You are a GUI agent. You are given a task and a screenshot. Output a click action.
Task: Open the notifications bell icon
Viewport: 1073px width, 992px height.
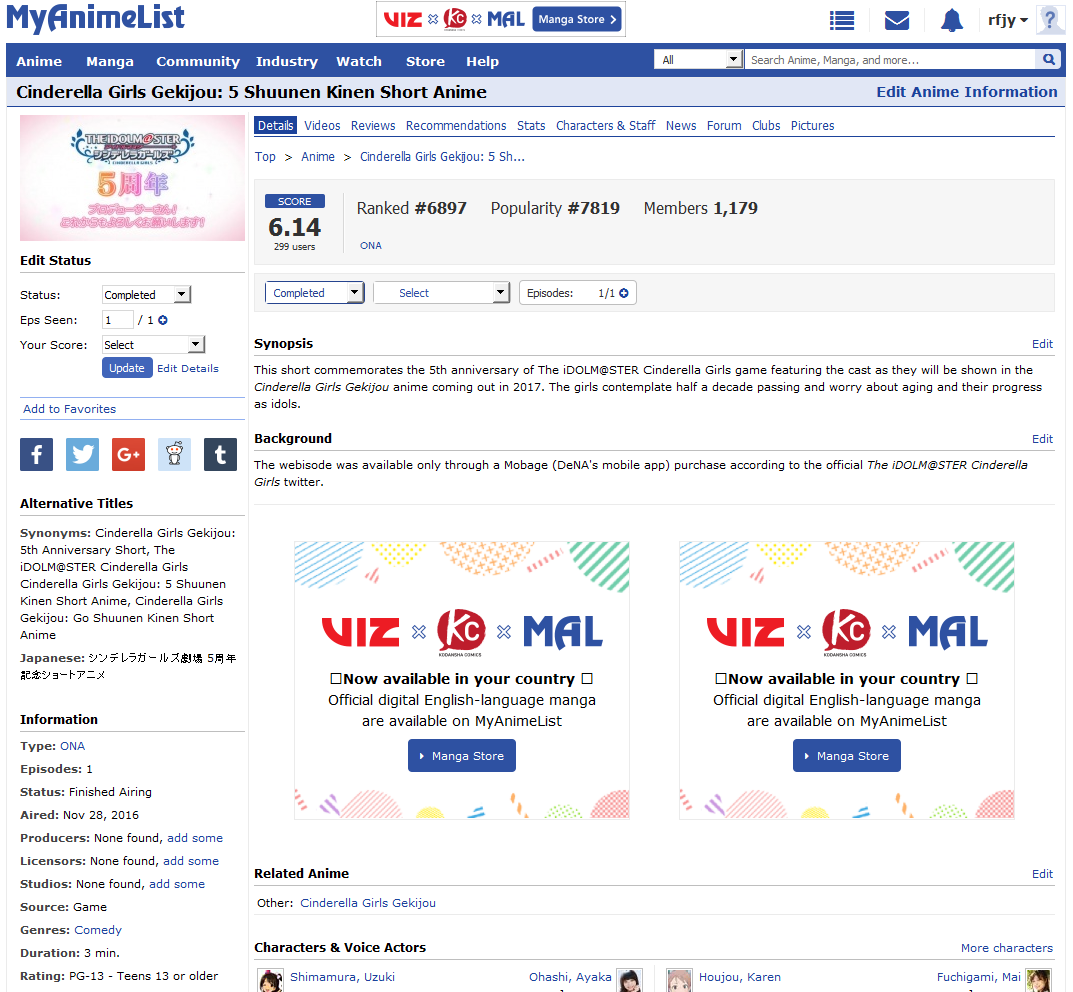[x=951, y=21]
